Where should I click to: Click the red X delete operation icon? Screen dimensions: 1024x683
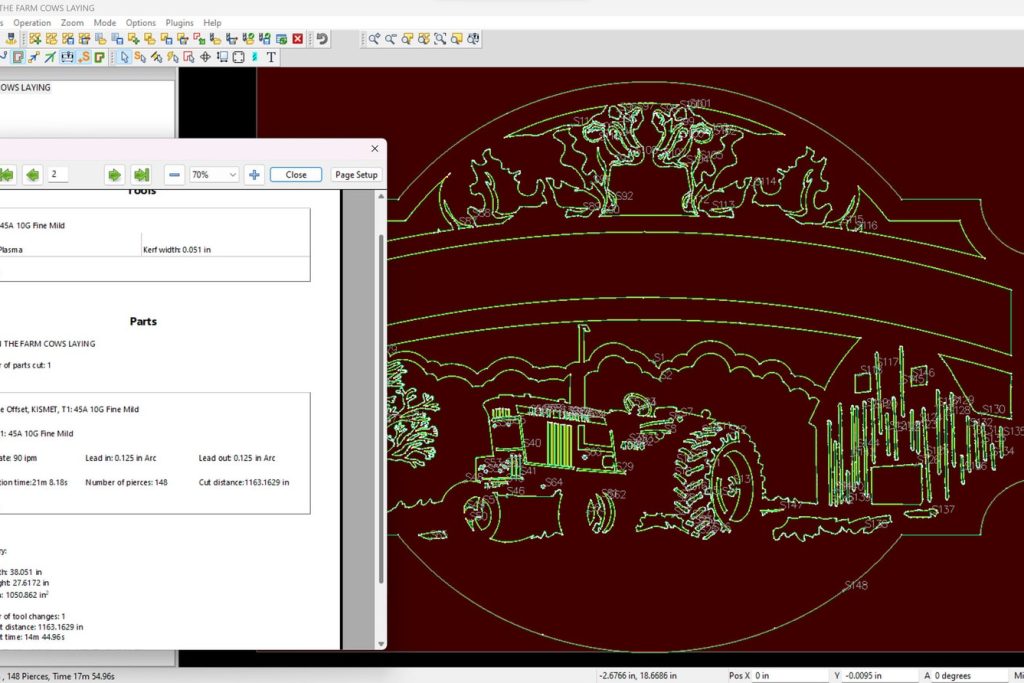point(297,39)
